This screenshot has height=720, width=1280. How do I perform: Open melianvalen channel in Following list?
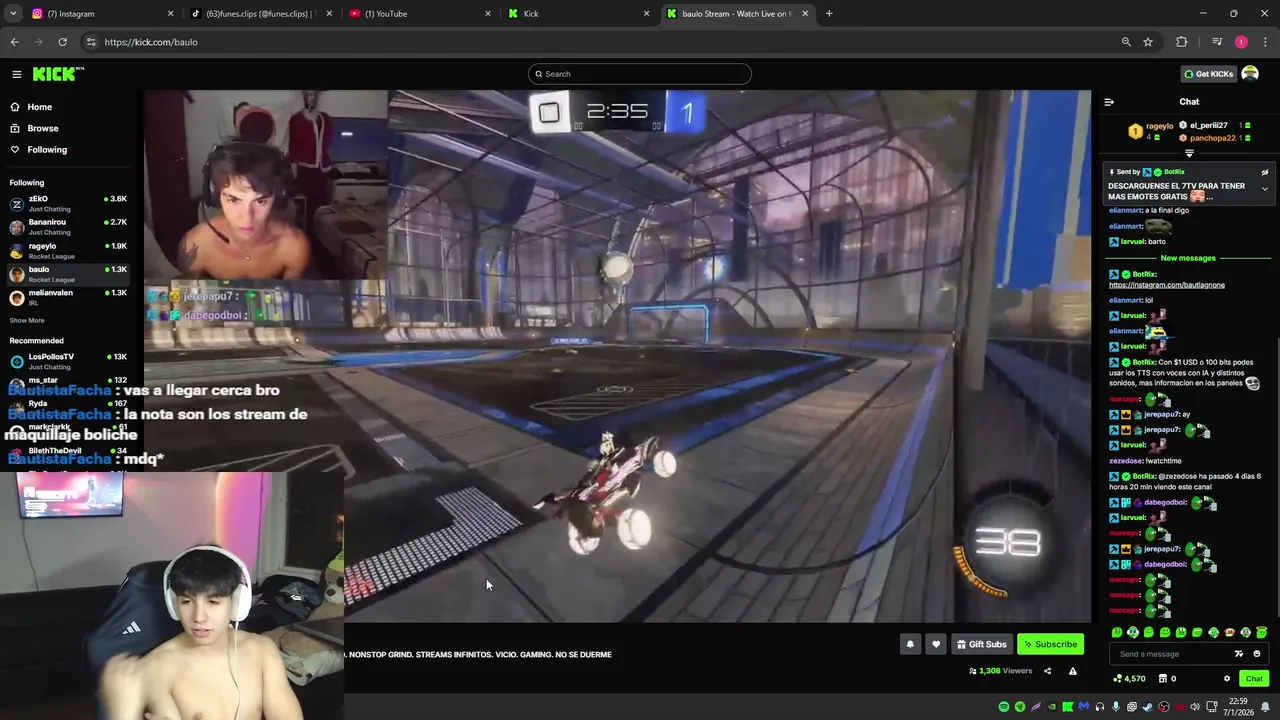(68, 297)
